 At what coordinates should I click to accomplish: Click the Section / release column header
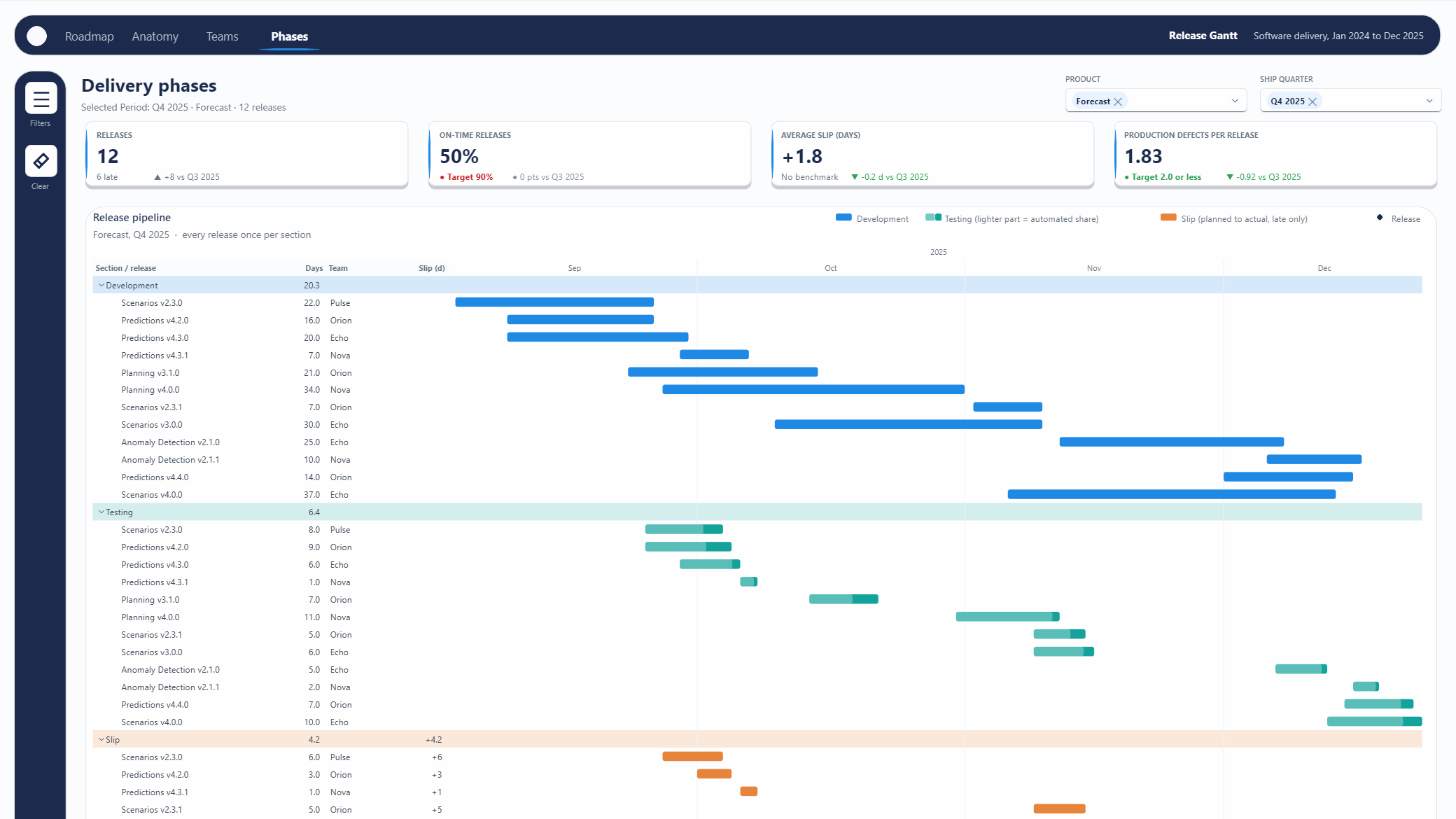[x=126, y=268]
